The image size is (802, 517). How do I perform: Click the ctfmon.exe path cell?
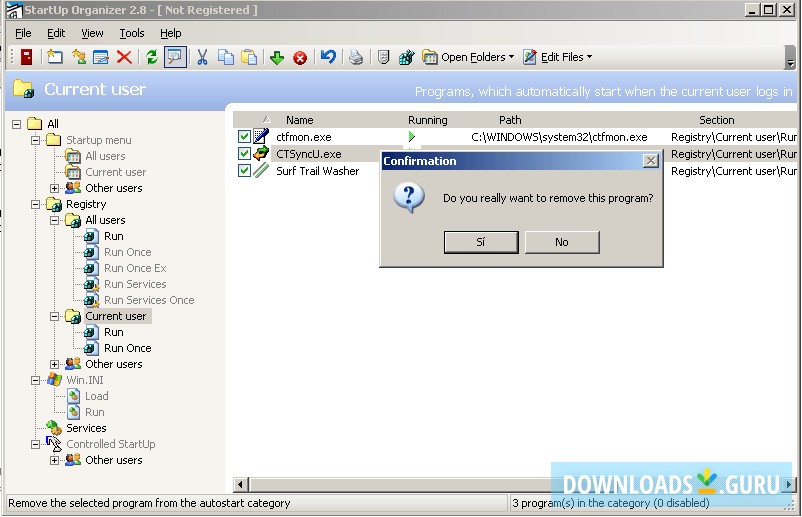pos(559,137)
